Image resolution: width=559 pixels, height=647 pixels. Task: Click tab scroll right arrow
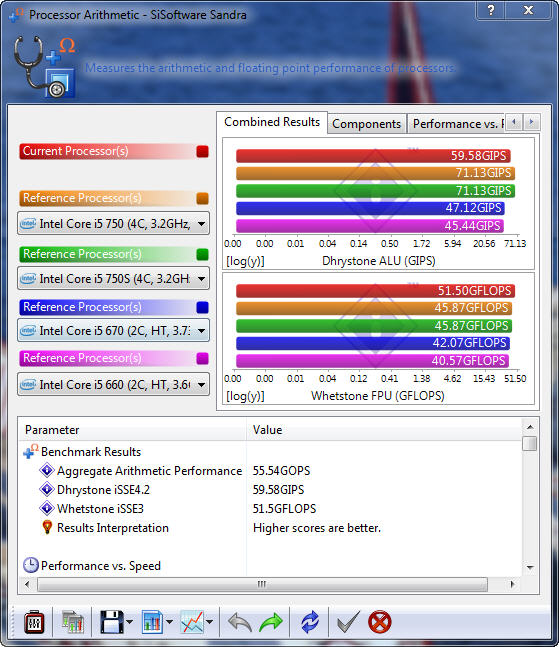pyautogui.click(x=531, y=122)
